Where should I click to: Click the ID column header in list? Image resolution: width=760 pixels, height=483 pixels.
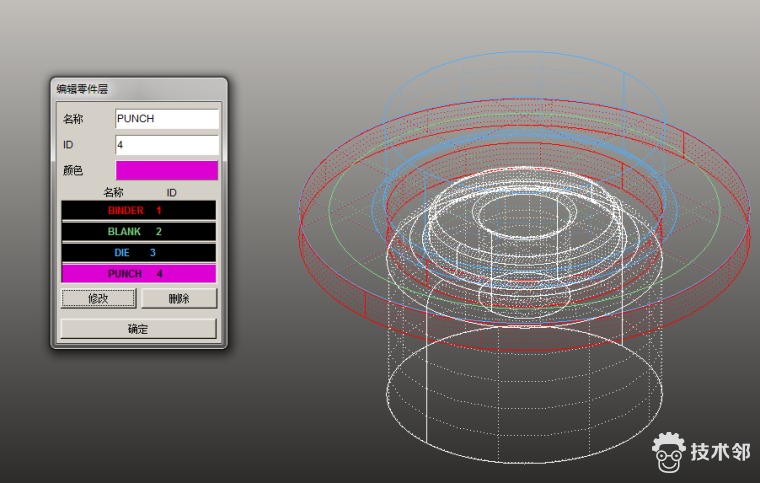tap(171, 192)
